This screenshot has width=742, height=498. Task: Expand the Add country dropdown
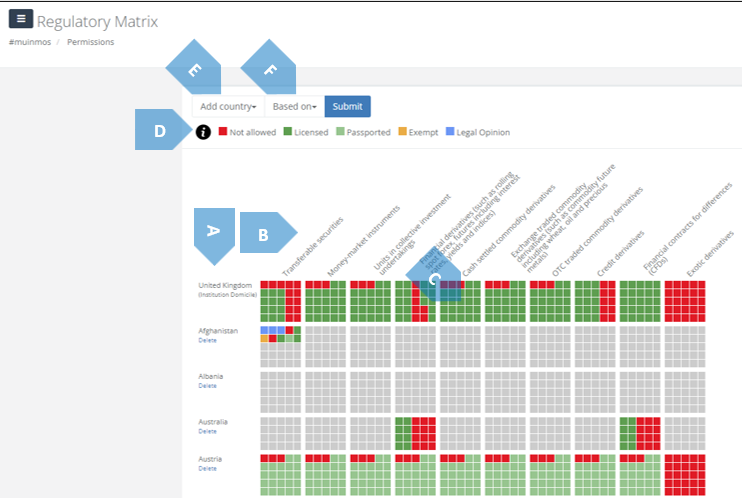point(228,107)
